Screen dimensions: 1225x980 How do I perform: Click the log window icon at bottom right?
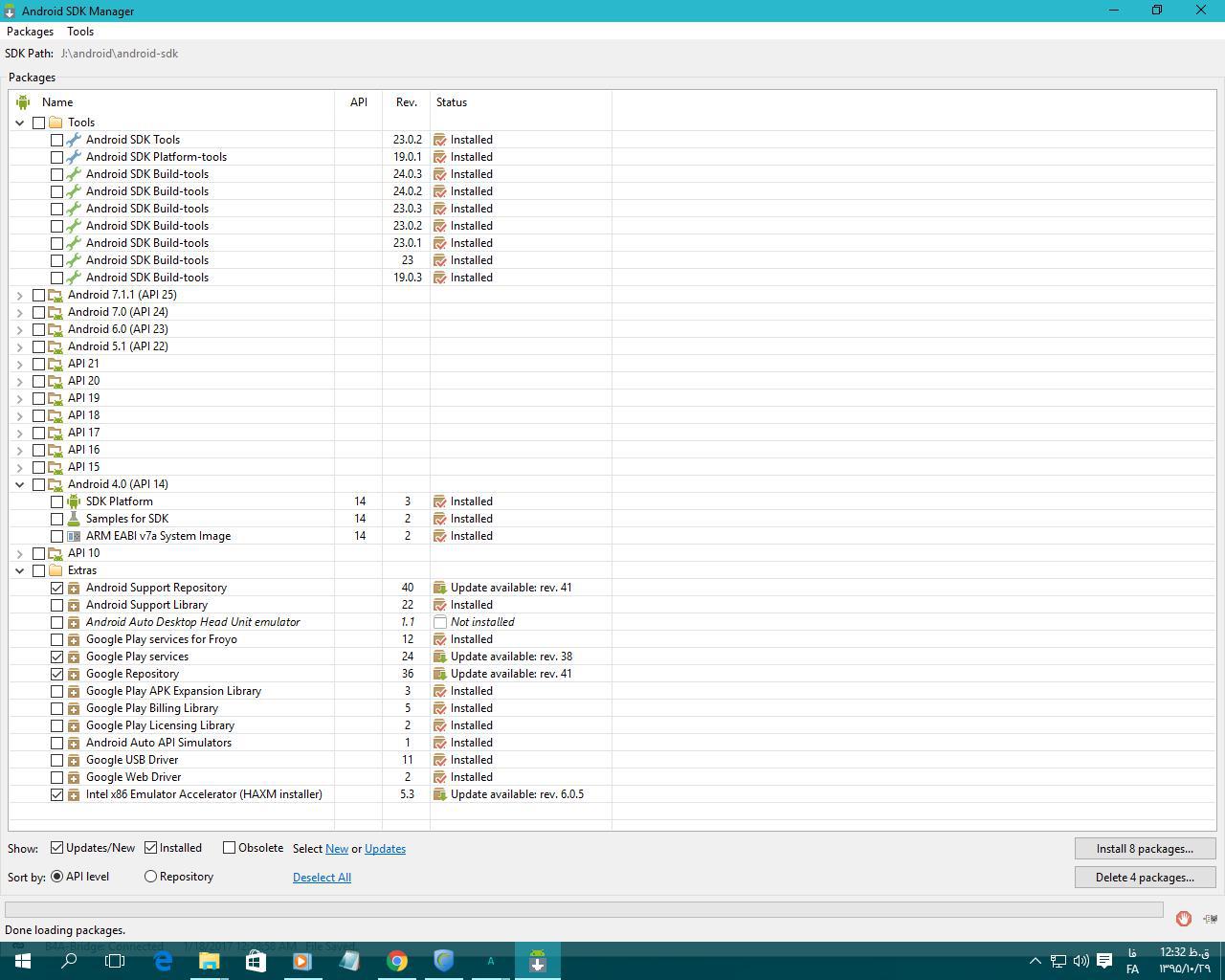point(1210,919)
